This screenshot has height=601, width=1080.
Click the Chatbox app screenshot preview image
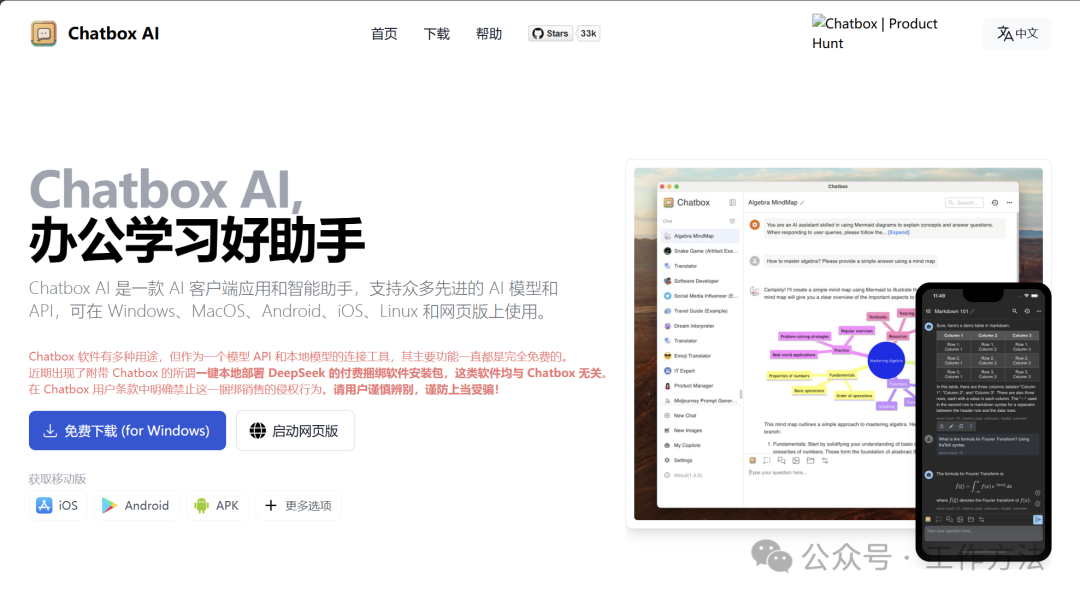(x=838, y=344)
